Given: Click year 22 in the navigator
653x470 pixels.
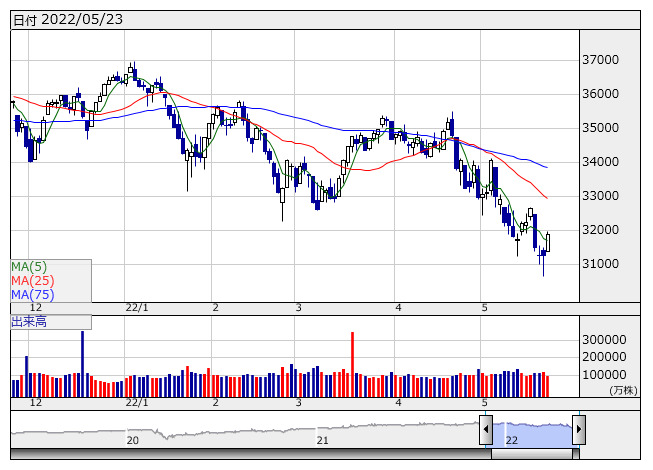Looking at the screenshot, I should (x=511, y=440).
